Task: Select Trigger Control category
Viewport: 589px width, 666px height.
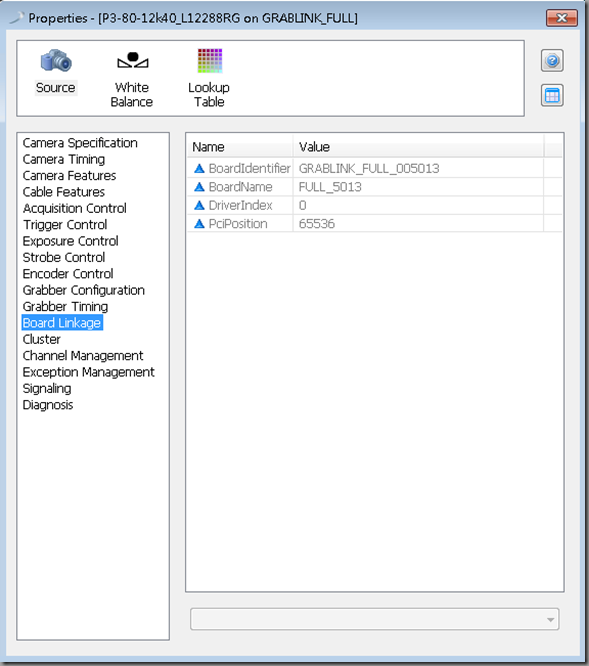Action: click(x=65, y=225)
